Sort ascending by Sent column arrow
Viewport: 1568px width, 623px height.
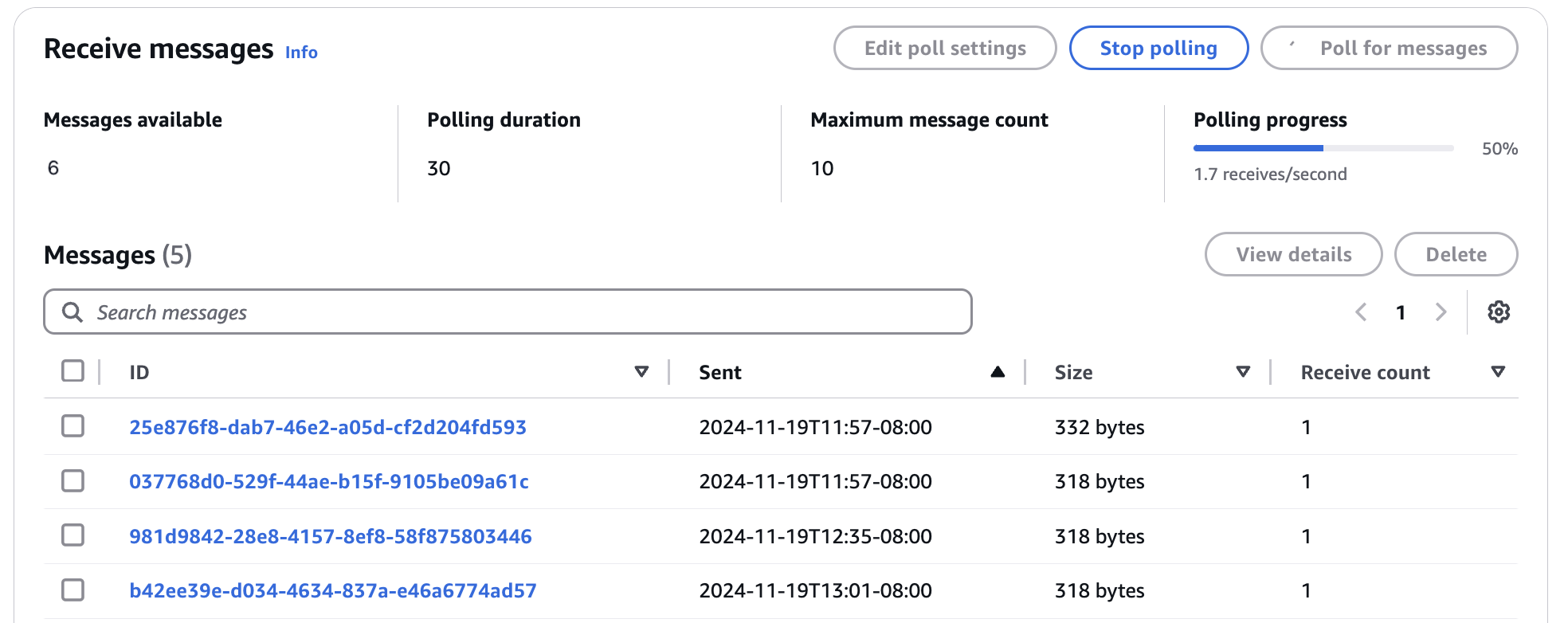tap(998, 372)
